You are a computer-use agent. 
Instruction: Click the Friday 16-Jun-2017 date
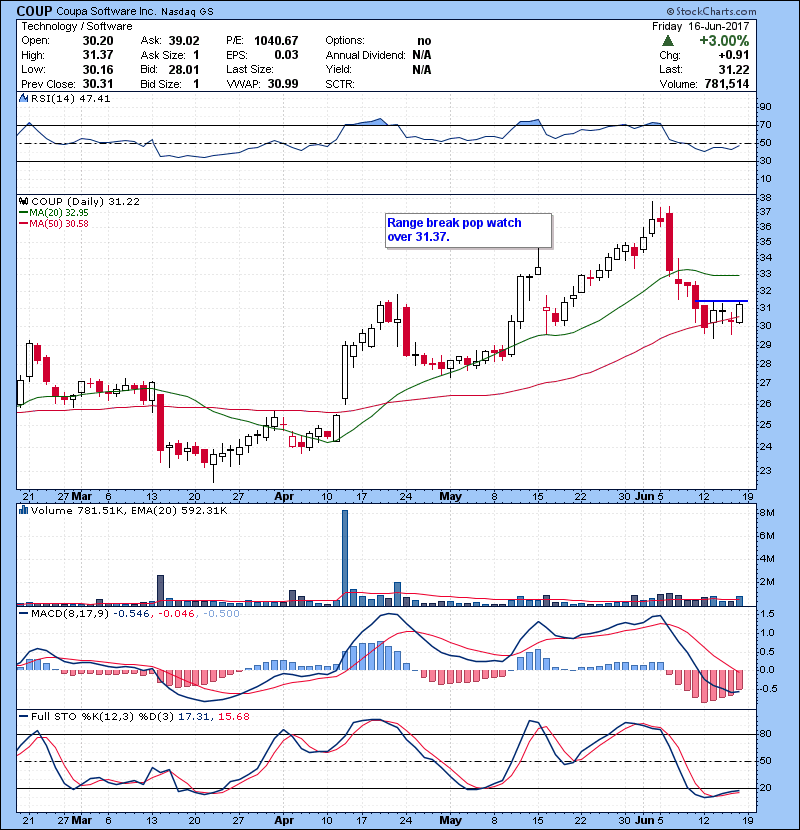700,26
